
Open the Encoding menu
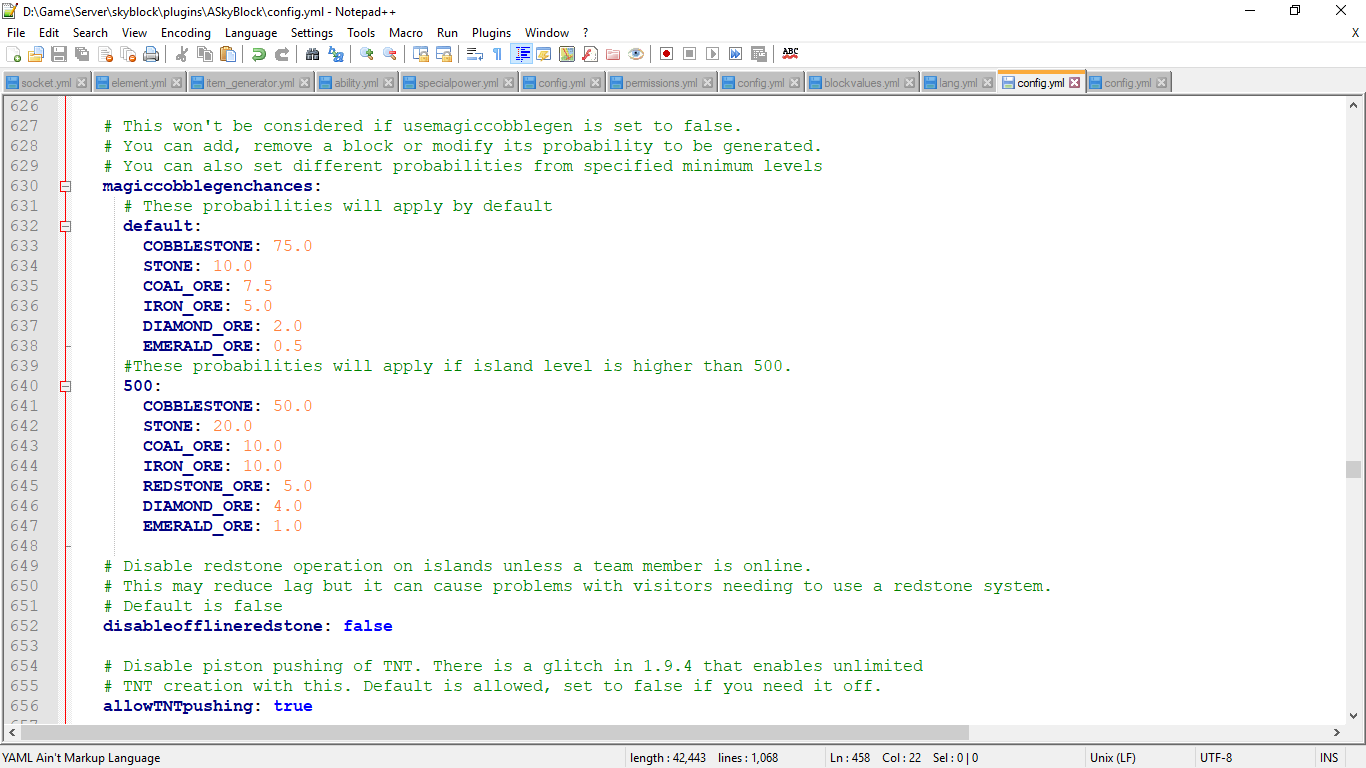coord(185,33)
